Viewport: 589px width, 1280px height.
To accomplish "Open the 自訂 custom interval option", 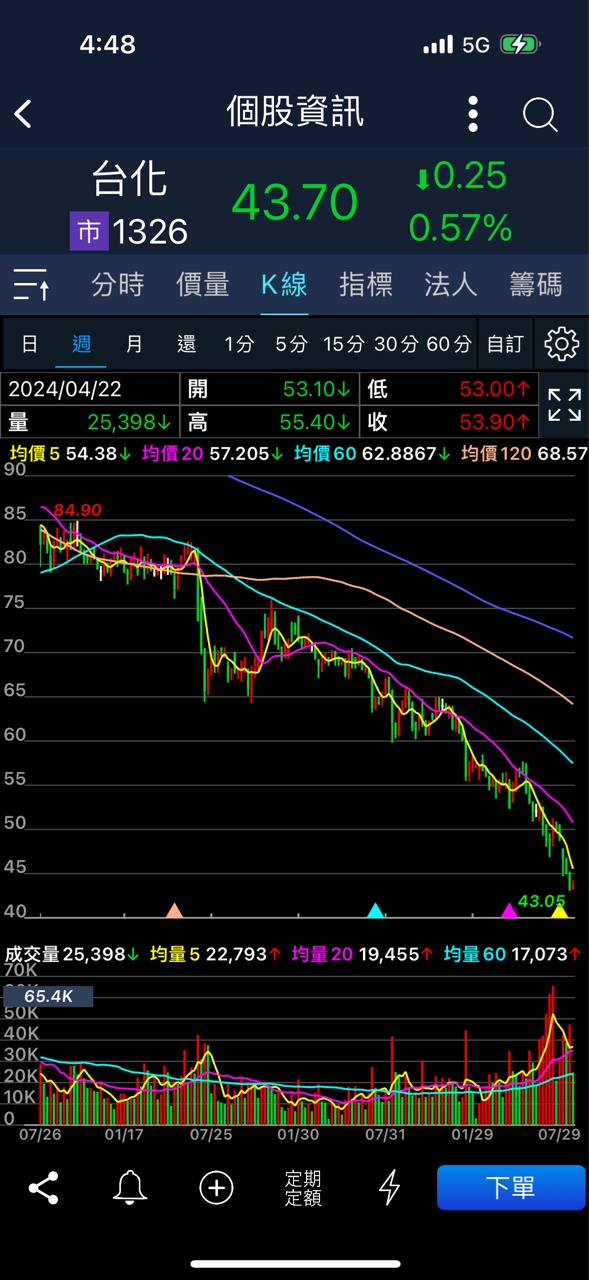I will [x=505, y=344].
